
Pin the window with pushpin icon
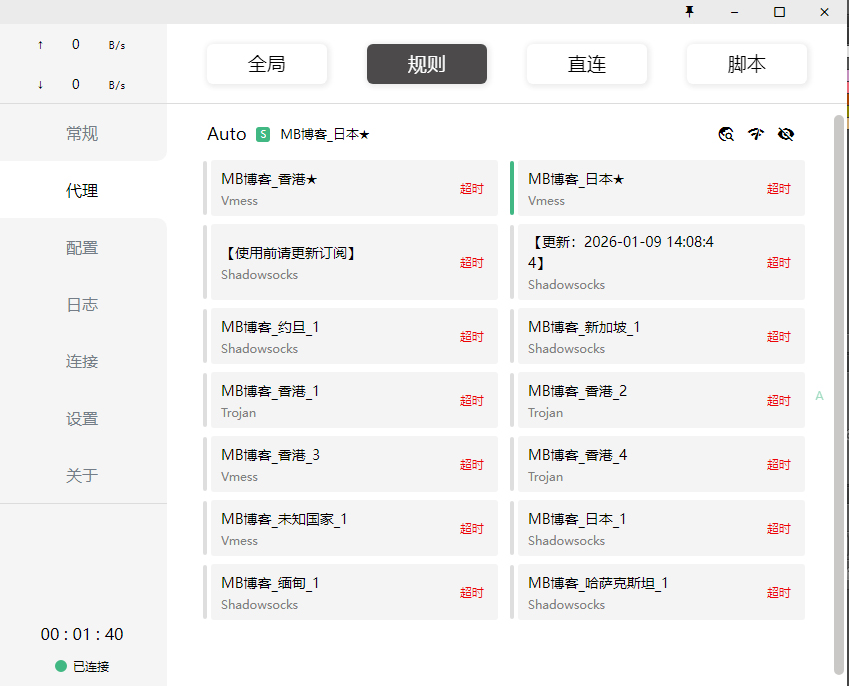click(689, 12)
